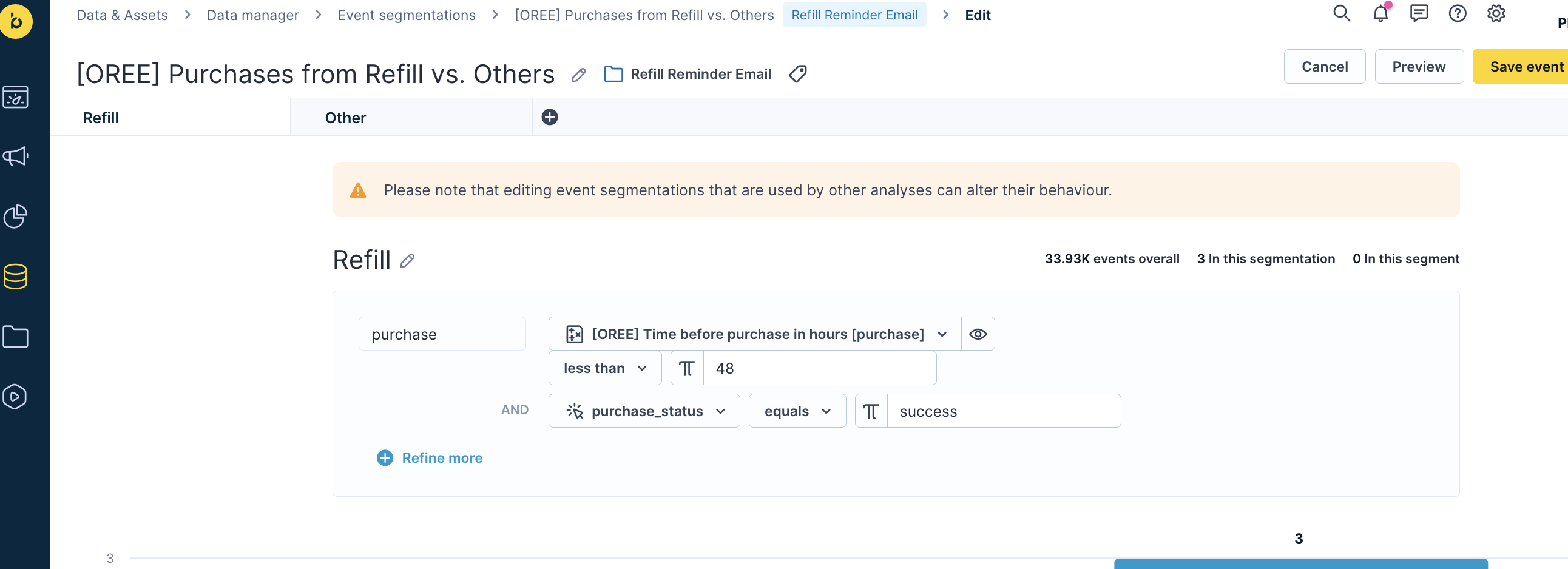This screenshot has width=1568, height=569.
Task: Click the '33.93K events overall' text
Action: click(x=1112, y=258)
